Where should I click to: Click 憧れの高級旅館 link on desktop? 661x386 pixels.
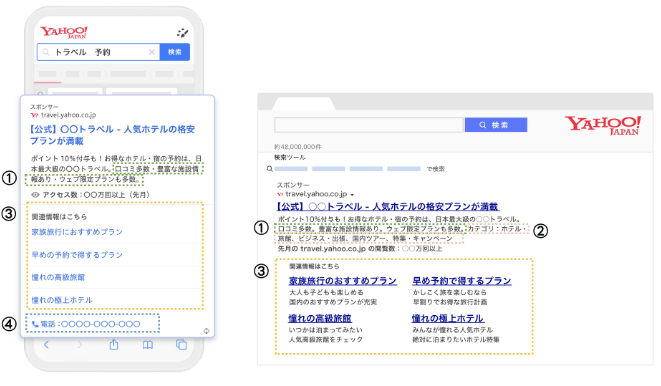coord(320,318)
